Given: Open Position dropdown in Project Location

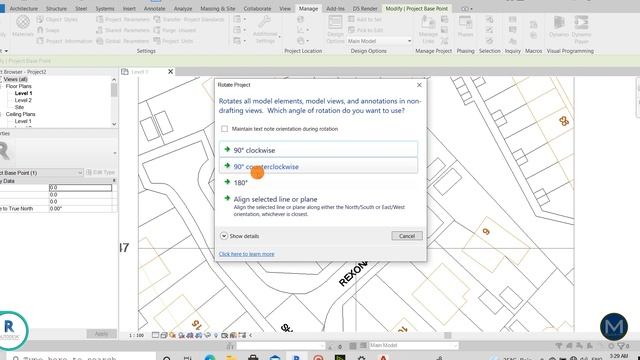Looking at the screenshot, I should pos(302,41).
